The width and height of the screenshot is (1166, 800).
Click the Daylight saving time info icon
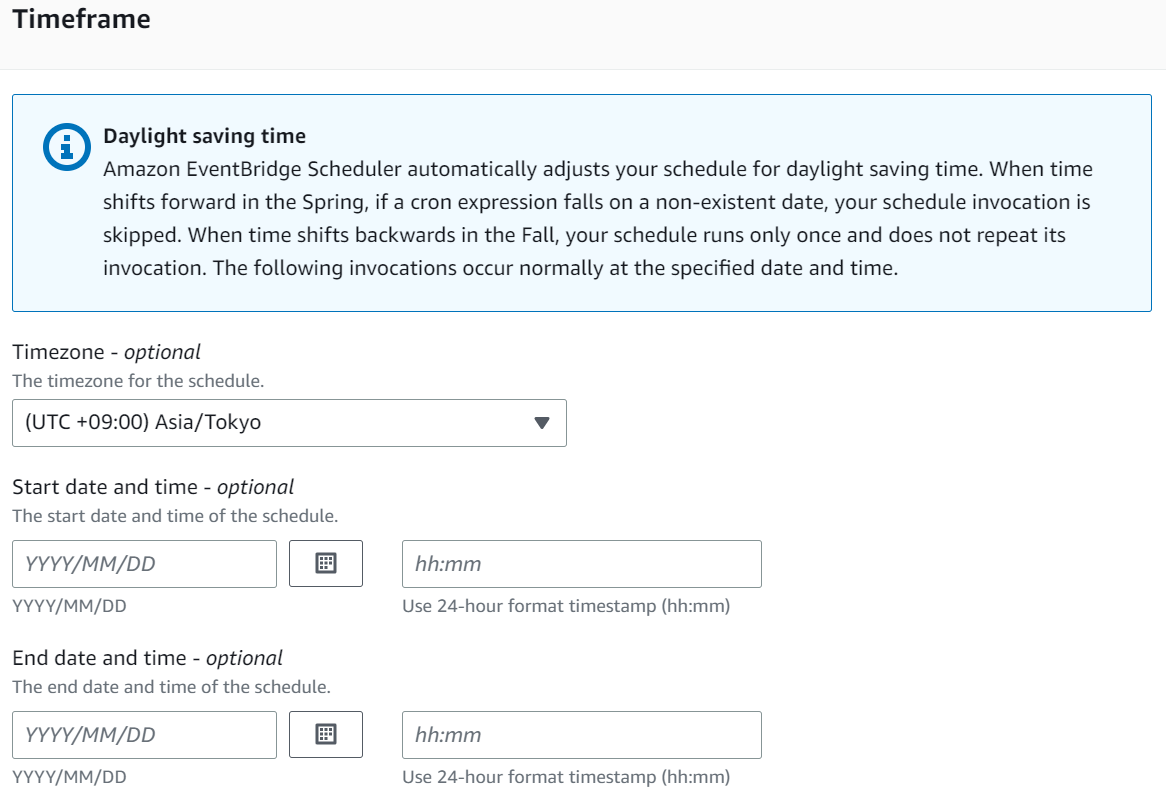click(67, 148)
